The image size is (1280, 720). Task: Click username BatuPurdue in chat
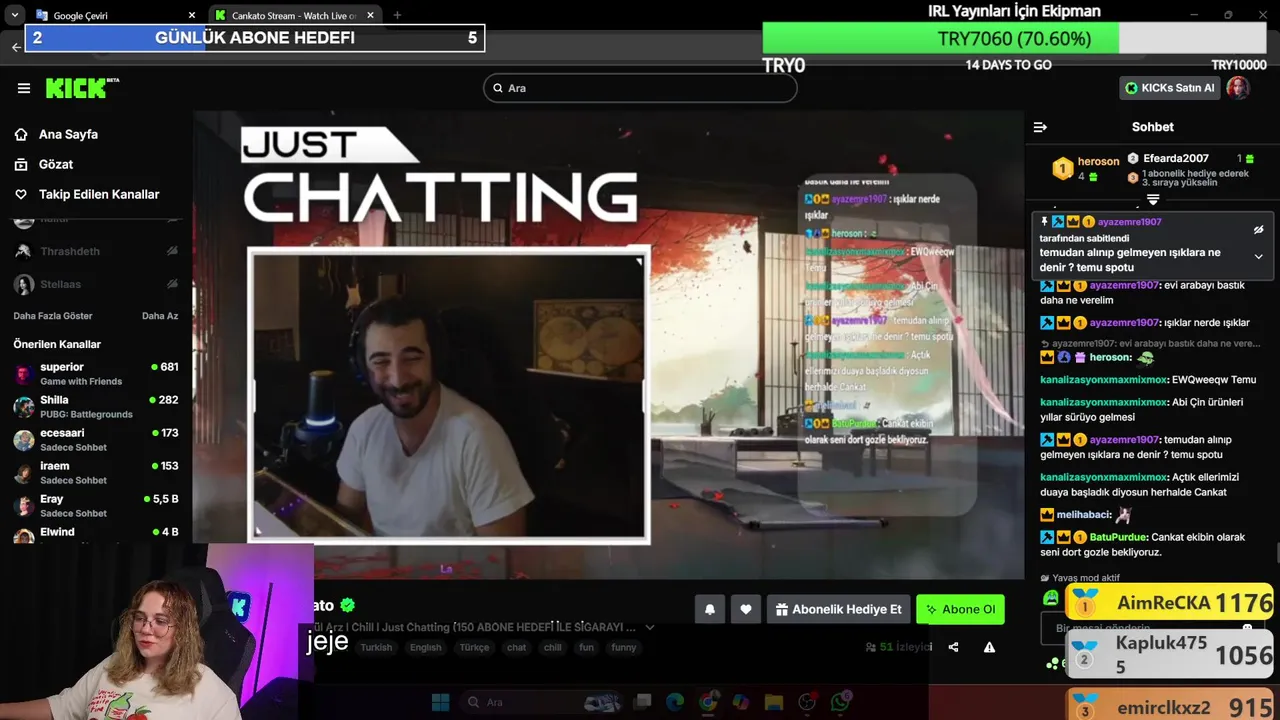tap(1118, 537)
